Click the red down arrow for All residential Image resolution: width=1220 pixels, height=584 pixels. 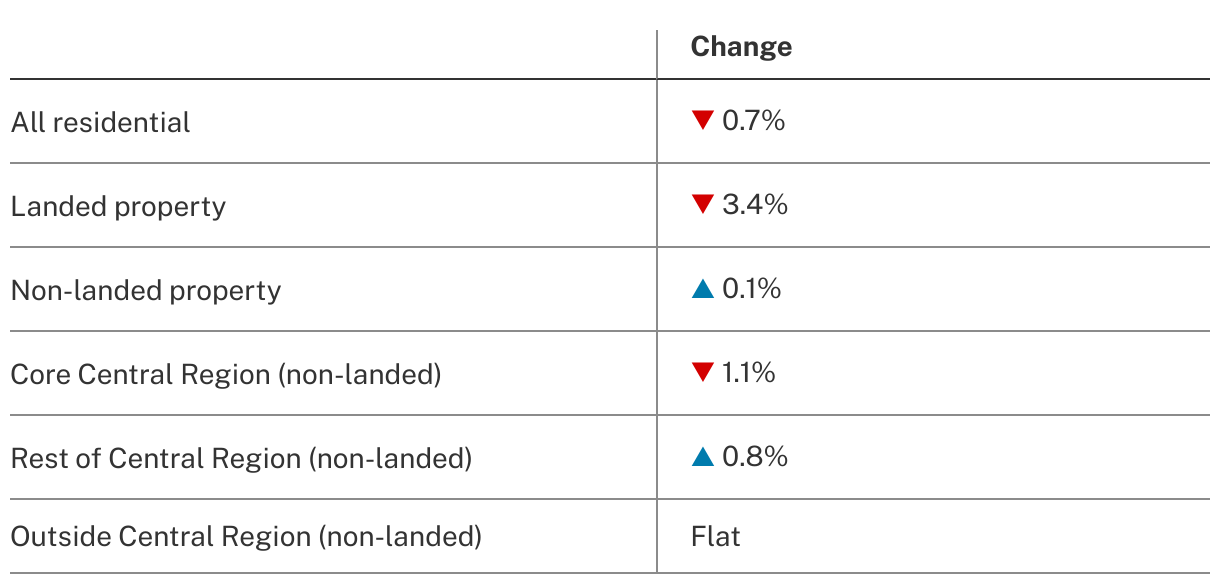(x=702, y=121)
